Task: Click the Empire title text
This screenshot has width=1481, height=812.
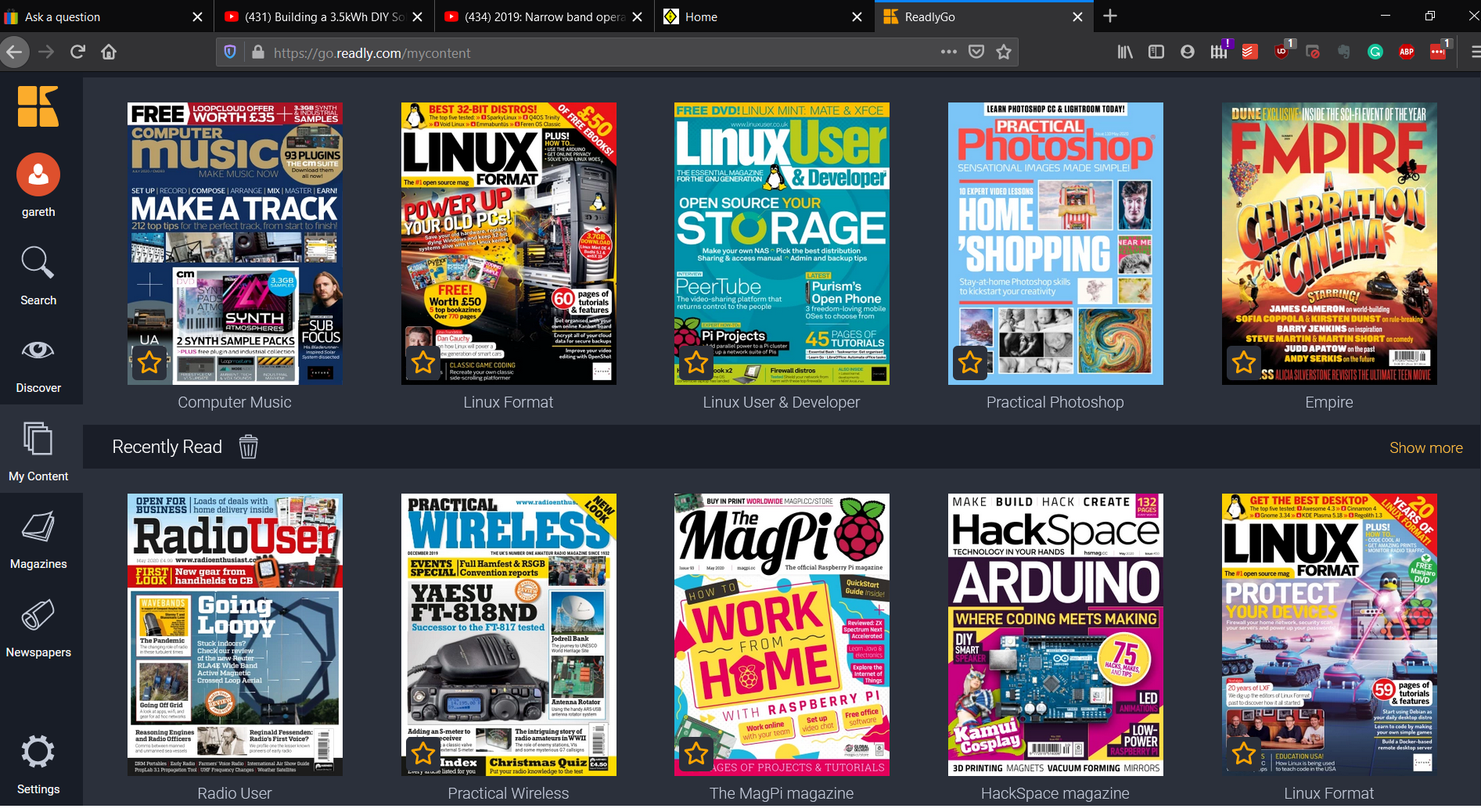Action: point(1329,402)
